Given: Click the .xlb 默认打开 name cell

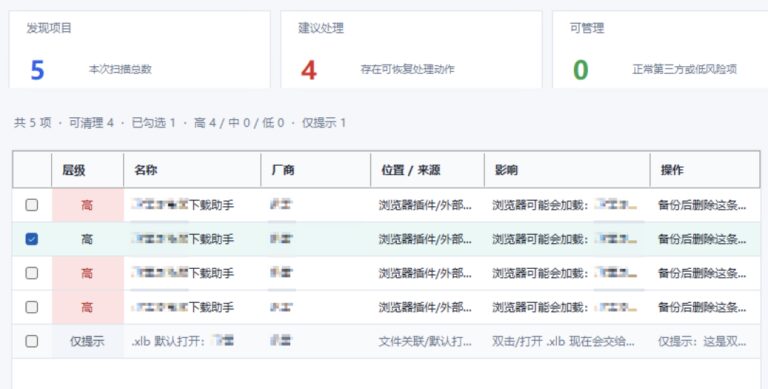Looking at the screenshot, I should coord(192,341).
